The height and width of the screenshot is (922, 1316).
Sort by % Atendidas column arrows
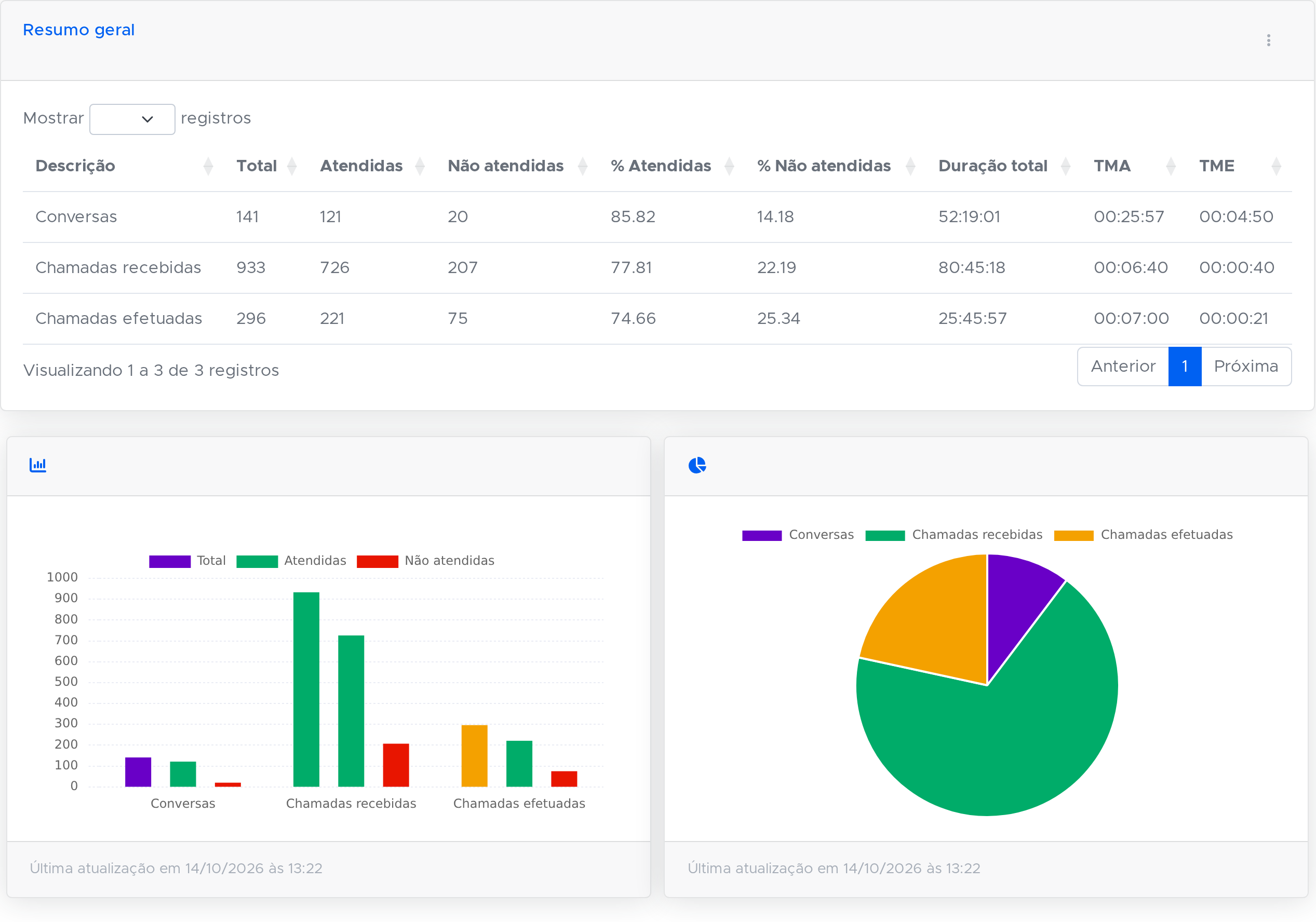729,166
